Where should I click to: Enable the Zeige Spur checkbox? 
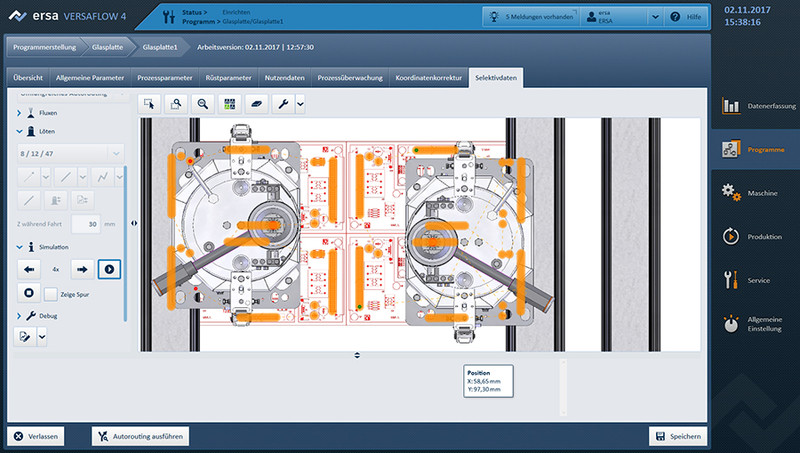point(51,293)
